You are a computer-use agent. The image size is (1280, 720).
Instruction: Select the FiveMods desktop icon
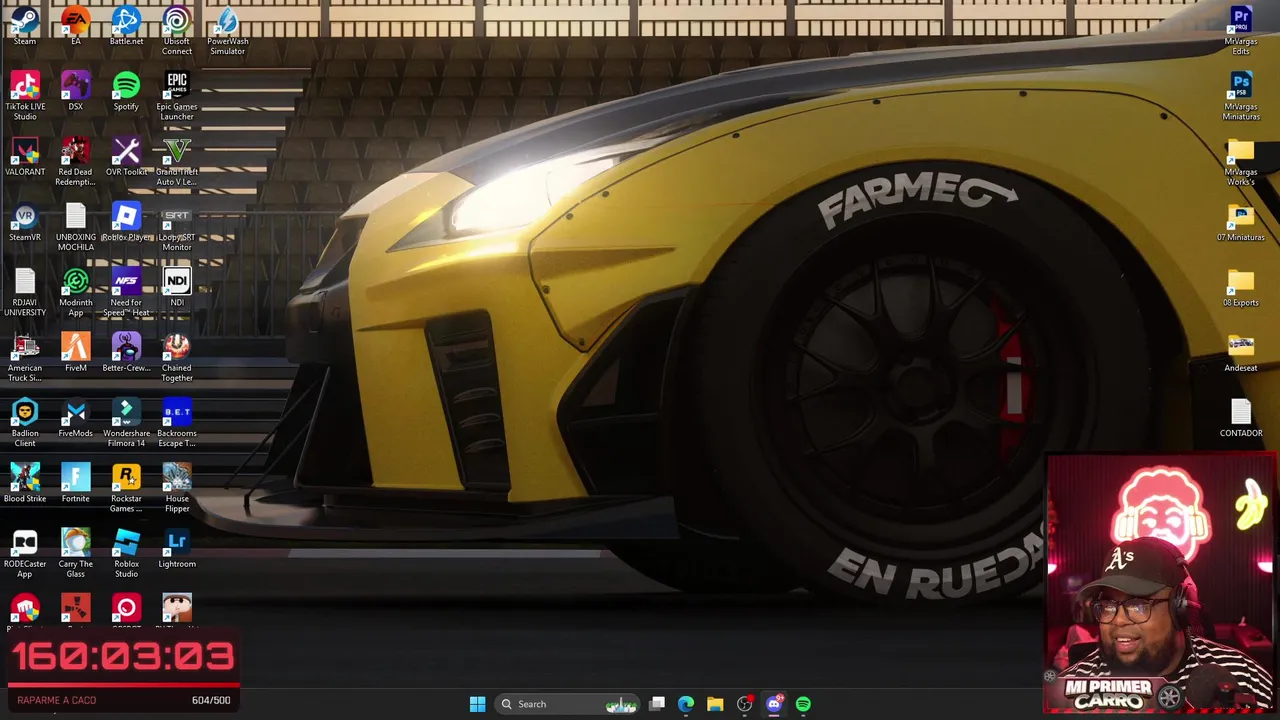click(76, 418)
